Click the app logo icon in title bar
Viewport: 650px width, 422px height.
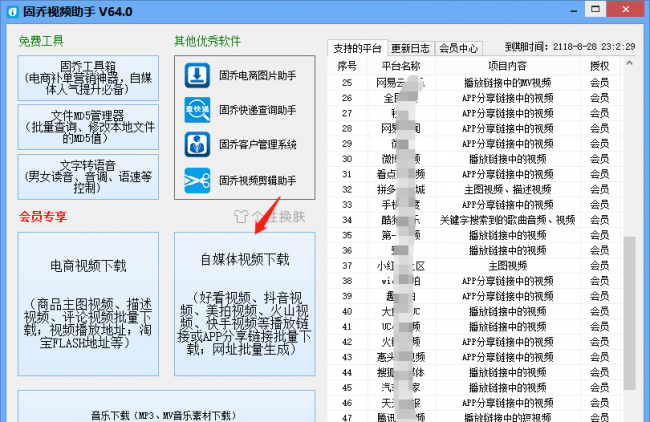click(13, 12)
